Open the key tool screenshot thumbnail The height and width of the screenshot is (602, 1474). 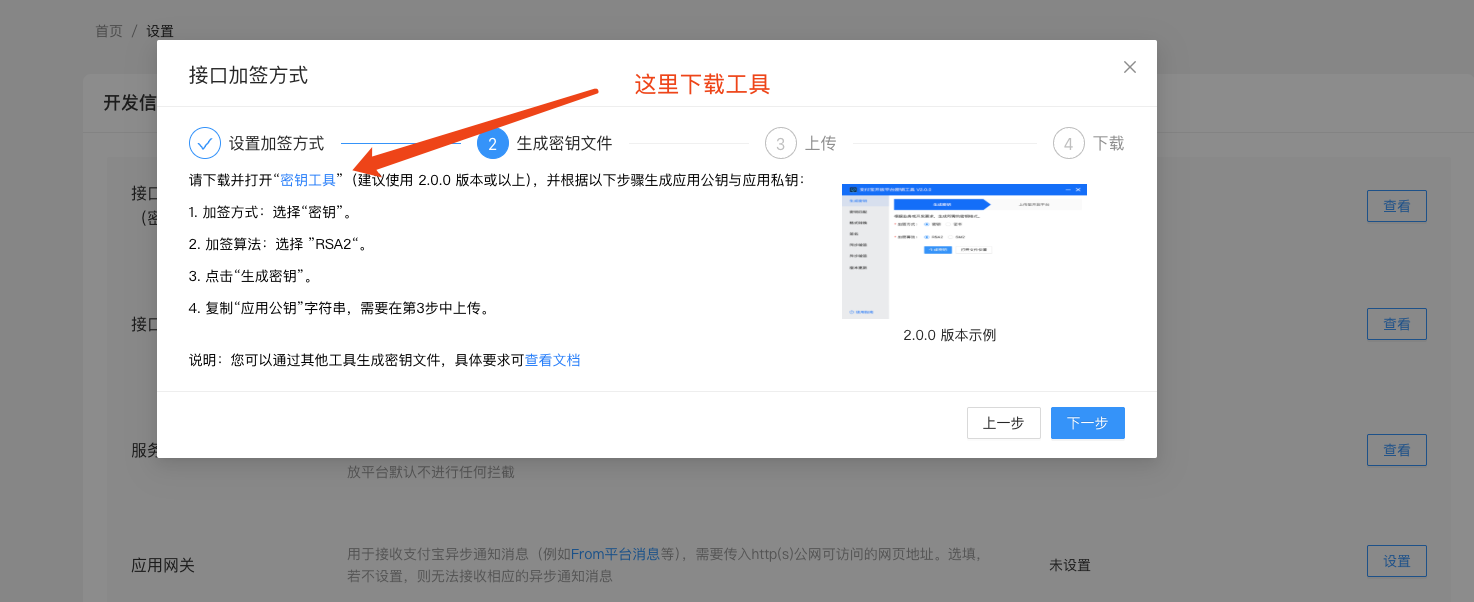(964, 251)
